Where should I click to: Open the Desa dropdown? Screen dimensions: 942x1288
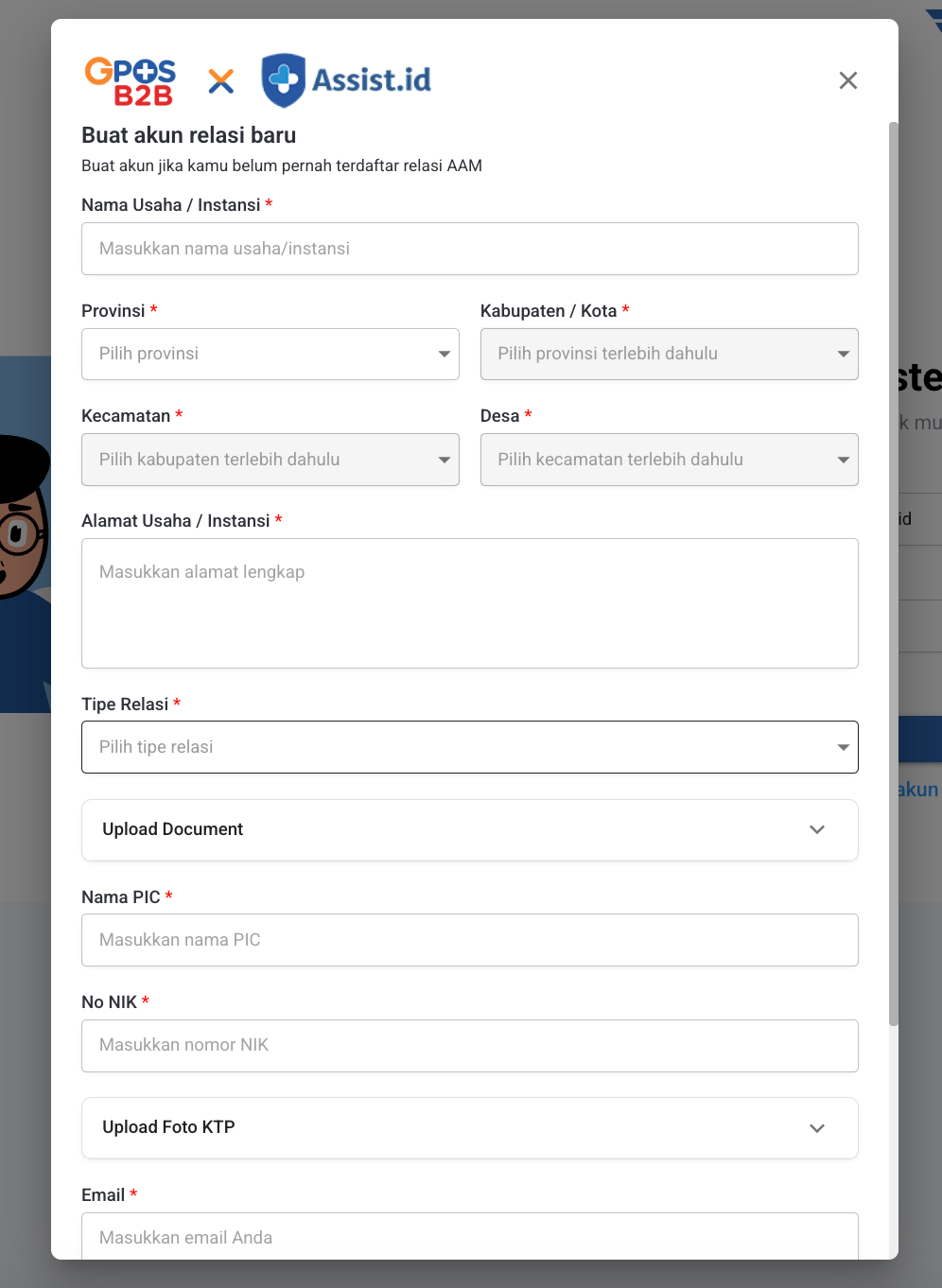tap(668, 460)
